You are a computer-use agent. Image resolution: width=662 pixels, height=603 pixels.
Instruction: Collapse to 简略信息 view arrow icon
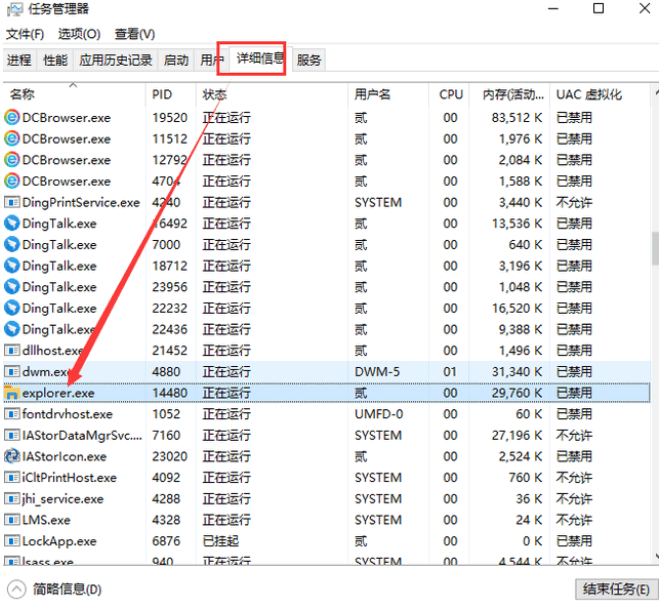tap(16, 589)
